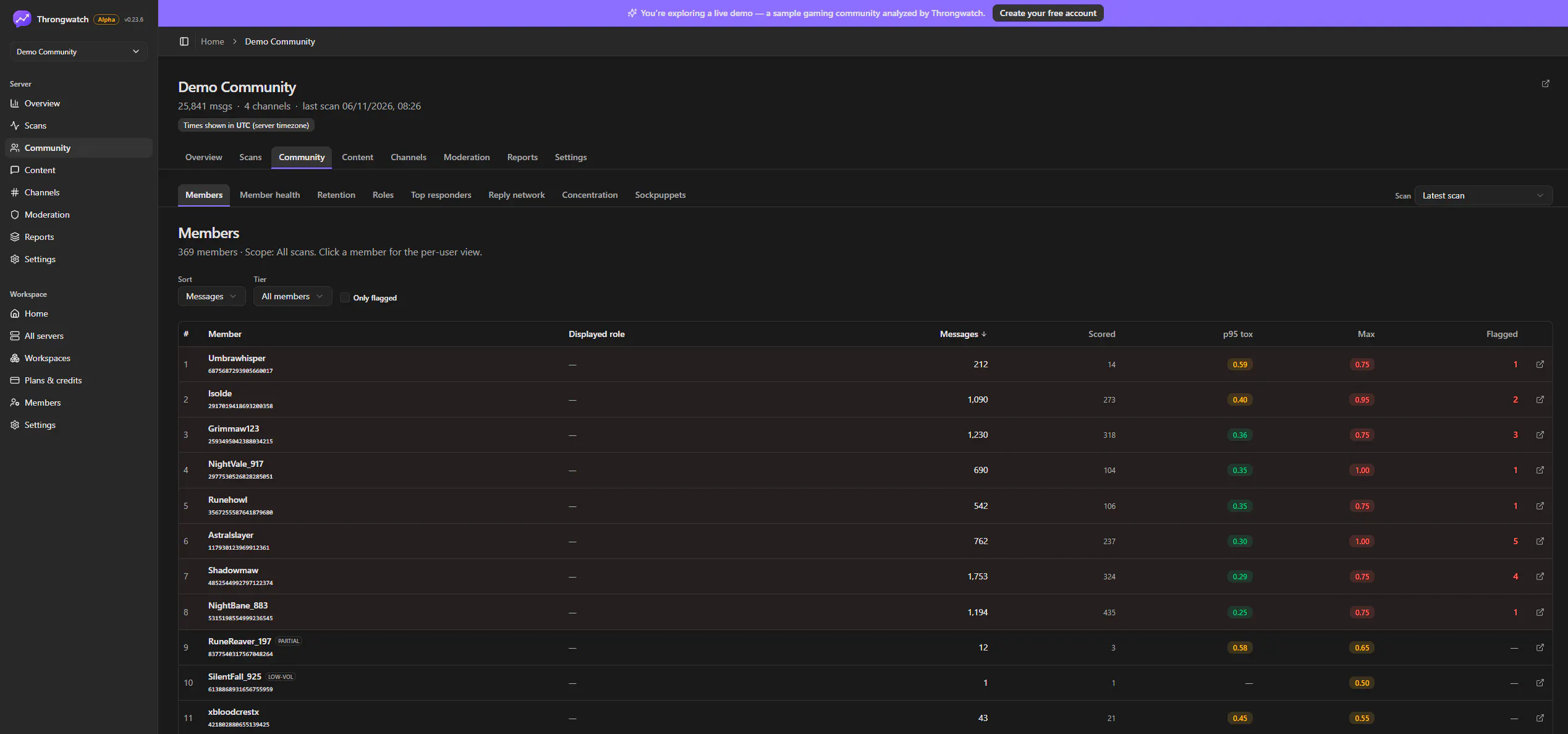Screen dimensions: 1568x734
Task: Sort by the Messages column header
Action: [x=963, y=334]
